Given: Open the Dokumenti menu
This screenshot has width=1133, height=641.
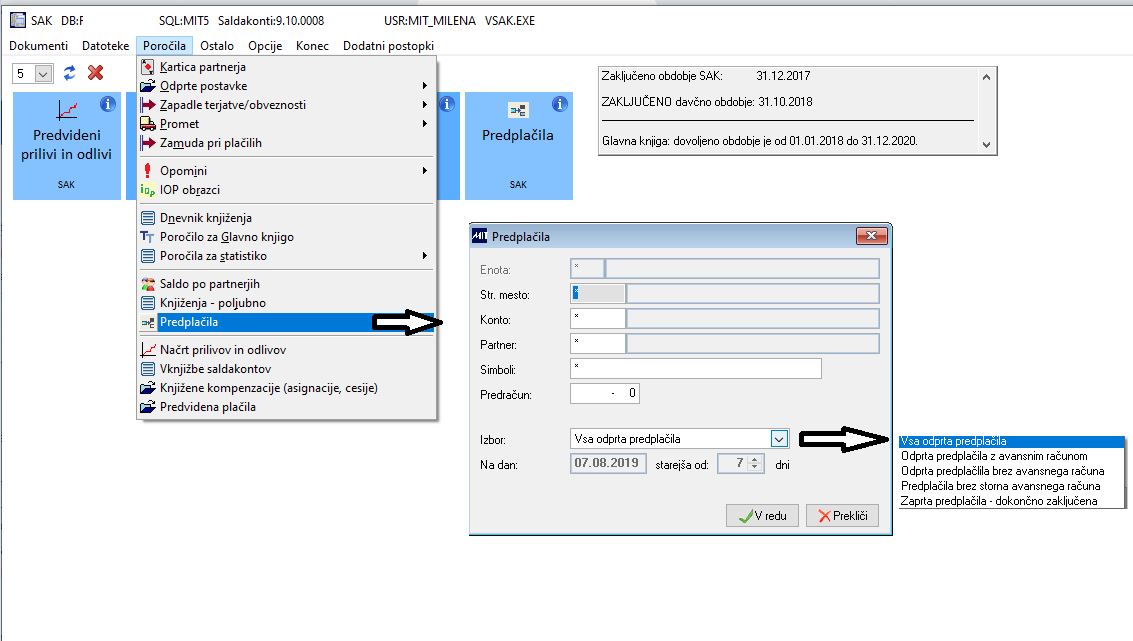Looking at the screenshot, I should pos(38,46).
